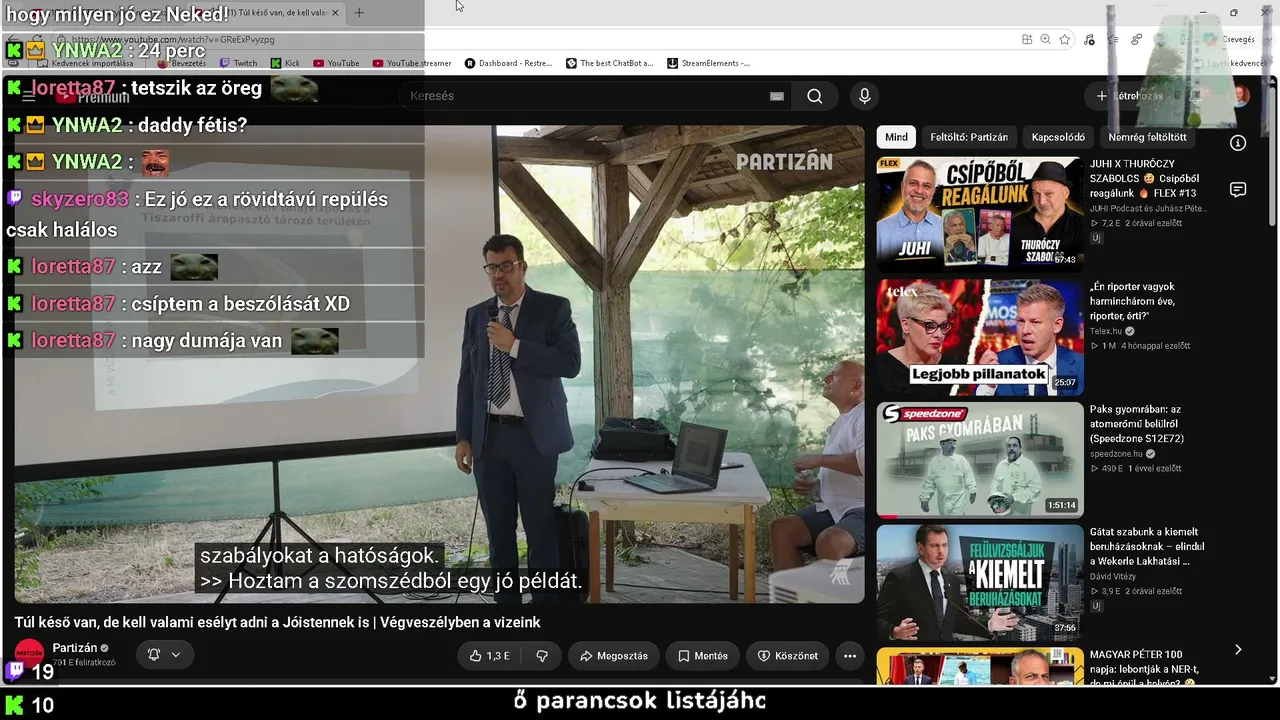Click the YouTube search magnifier button

[815, 96]
